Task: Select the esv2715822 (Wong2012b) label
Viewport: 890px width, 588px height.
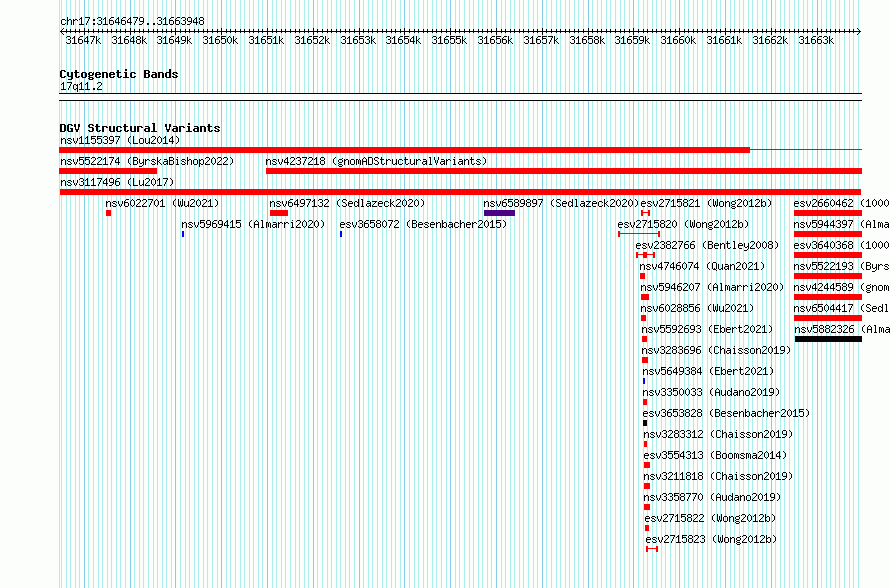Action: click(711, 518)
